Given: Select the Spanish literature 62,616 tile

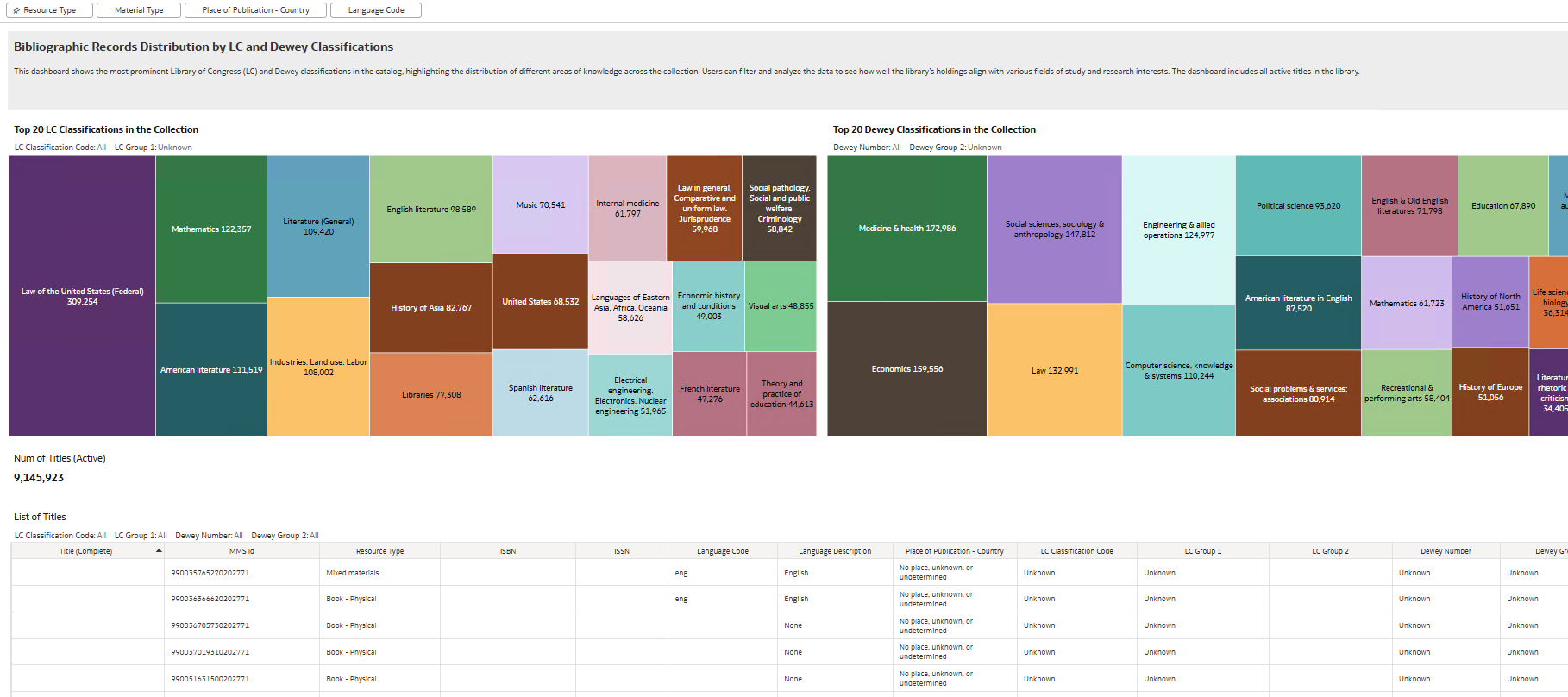Looking at the screenshot, I should coord(541,392).
